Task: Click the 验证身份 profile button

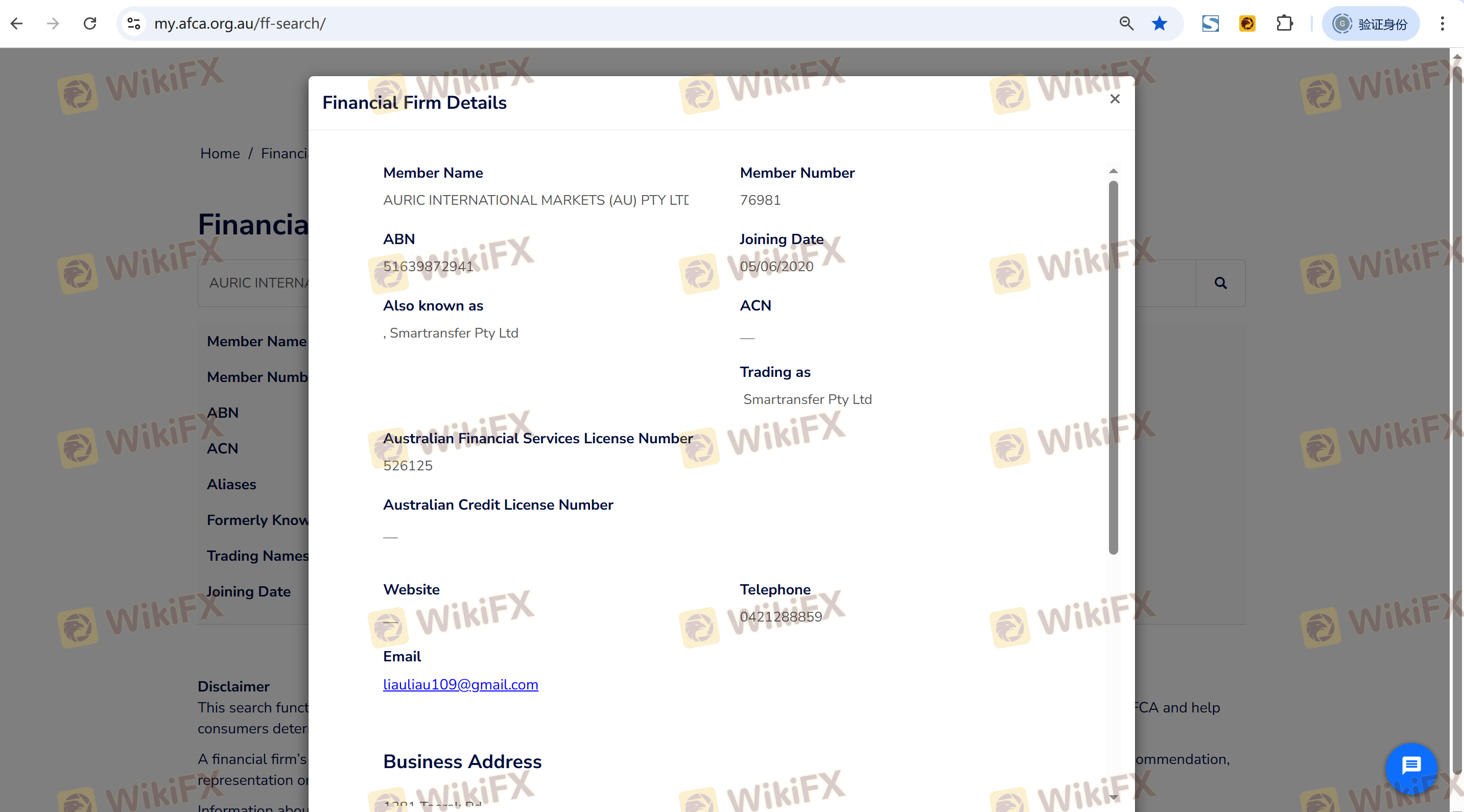Action: [x=1370, y=23]
